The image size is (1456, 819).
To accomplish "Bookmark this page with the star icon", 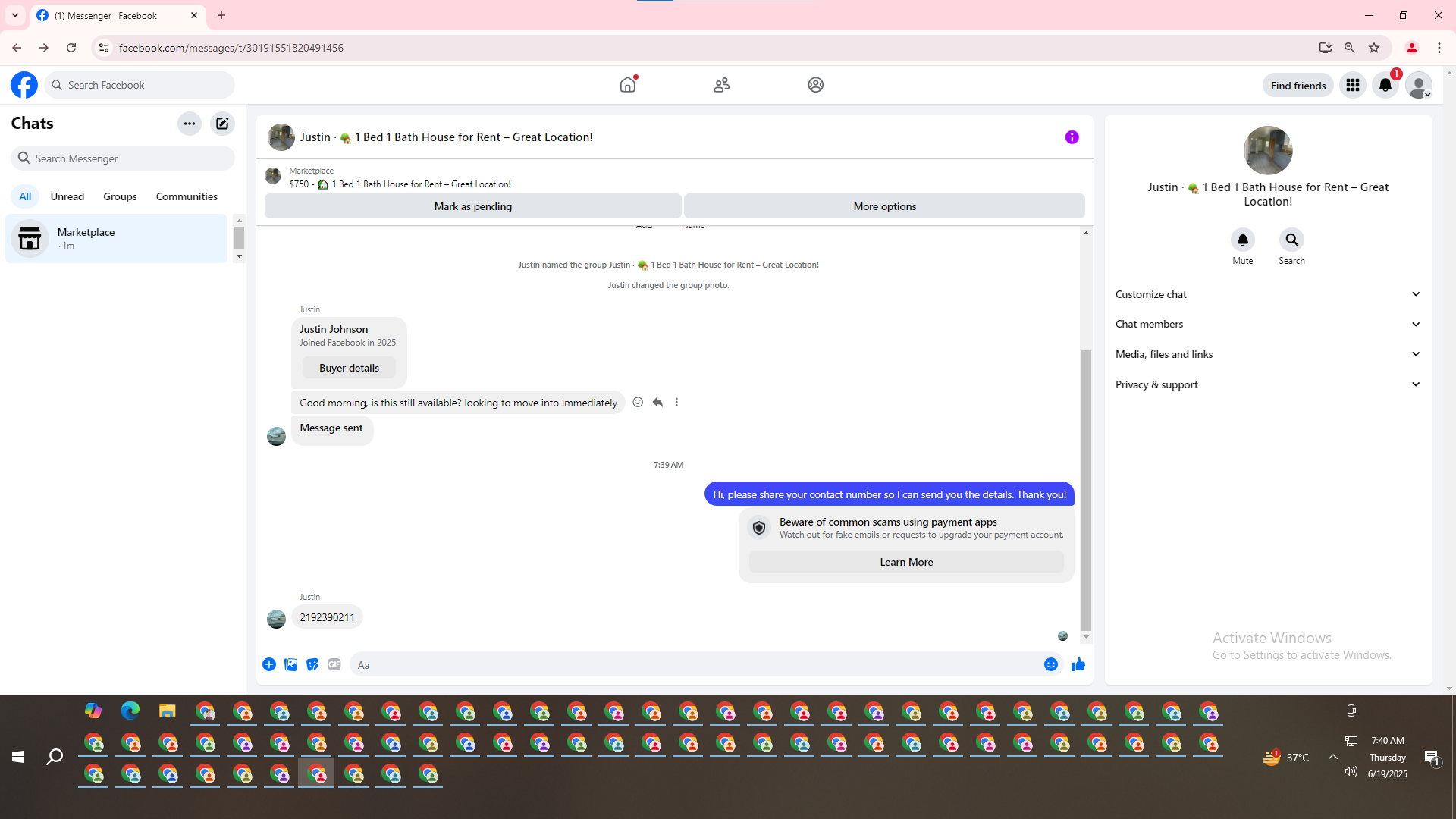I will [1374, 48].
